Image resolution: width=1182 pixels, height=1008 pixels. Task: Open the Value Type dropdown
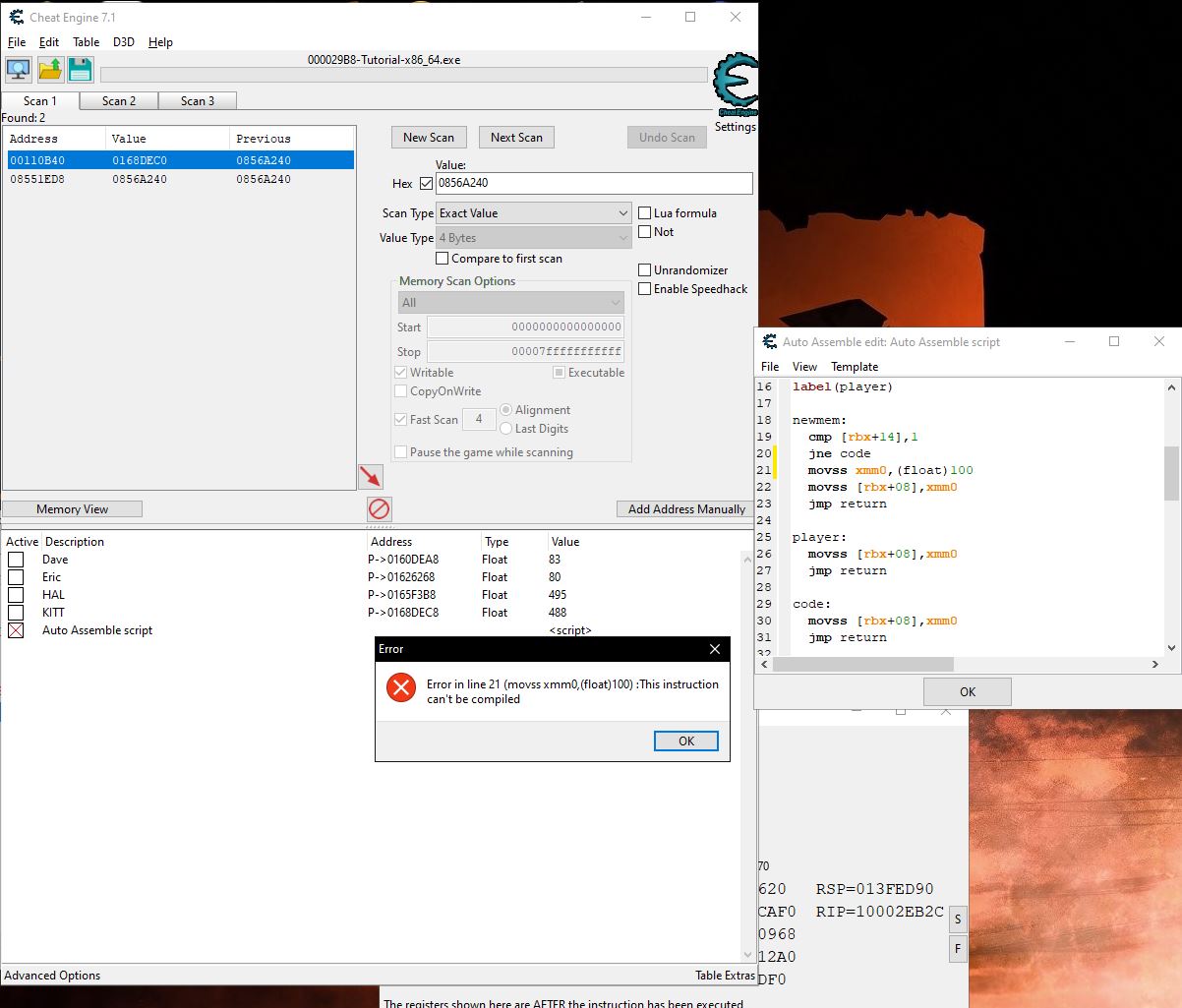[534, 238]
